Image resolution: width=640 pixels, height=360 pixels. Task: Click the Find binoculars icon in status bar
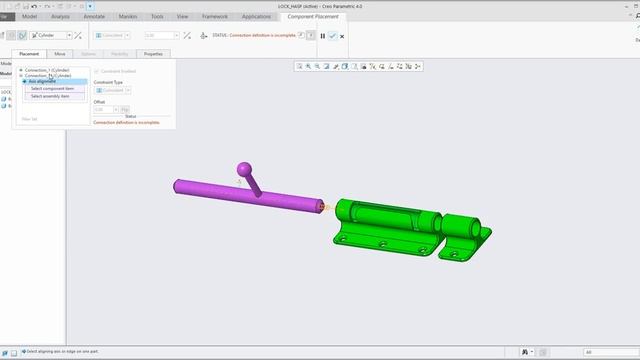tap(525, 352)
